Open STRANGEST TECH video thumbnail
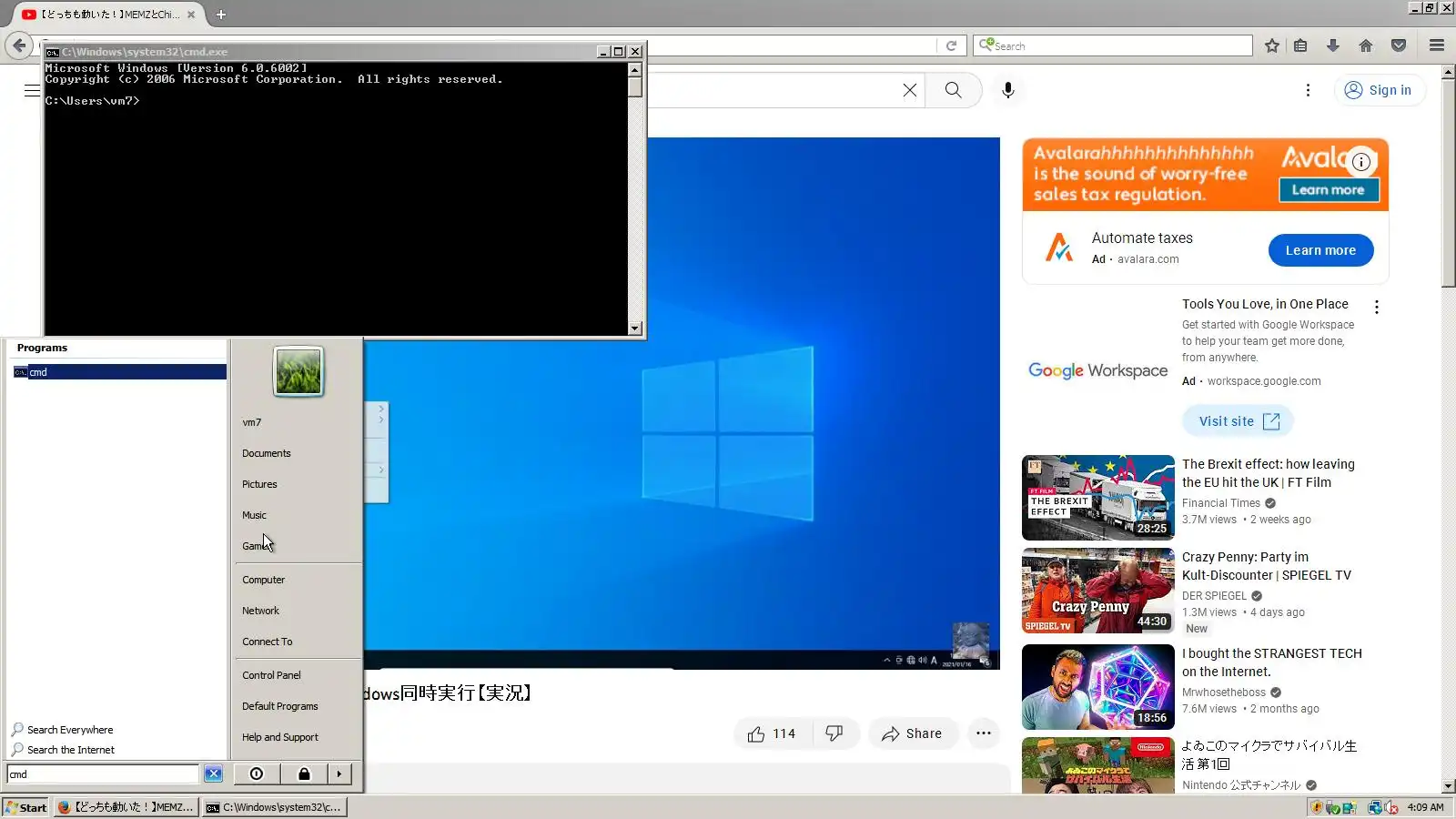Screen dimensions: 1456x819 [1098, 687]
